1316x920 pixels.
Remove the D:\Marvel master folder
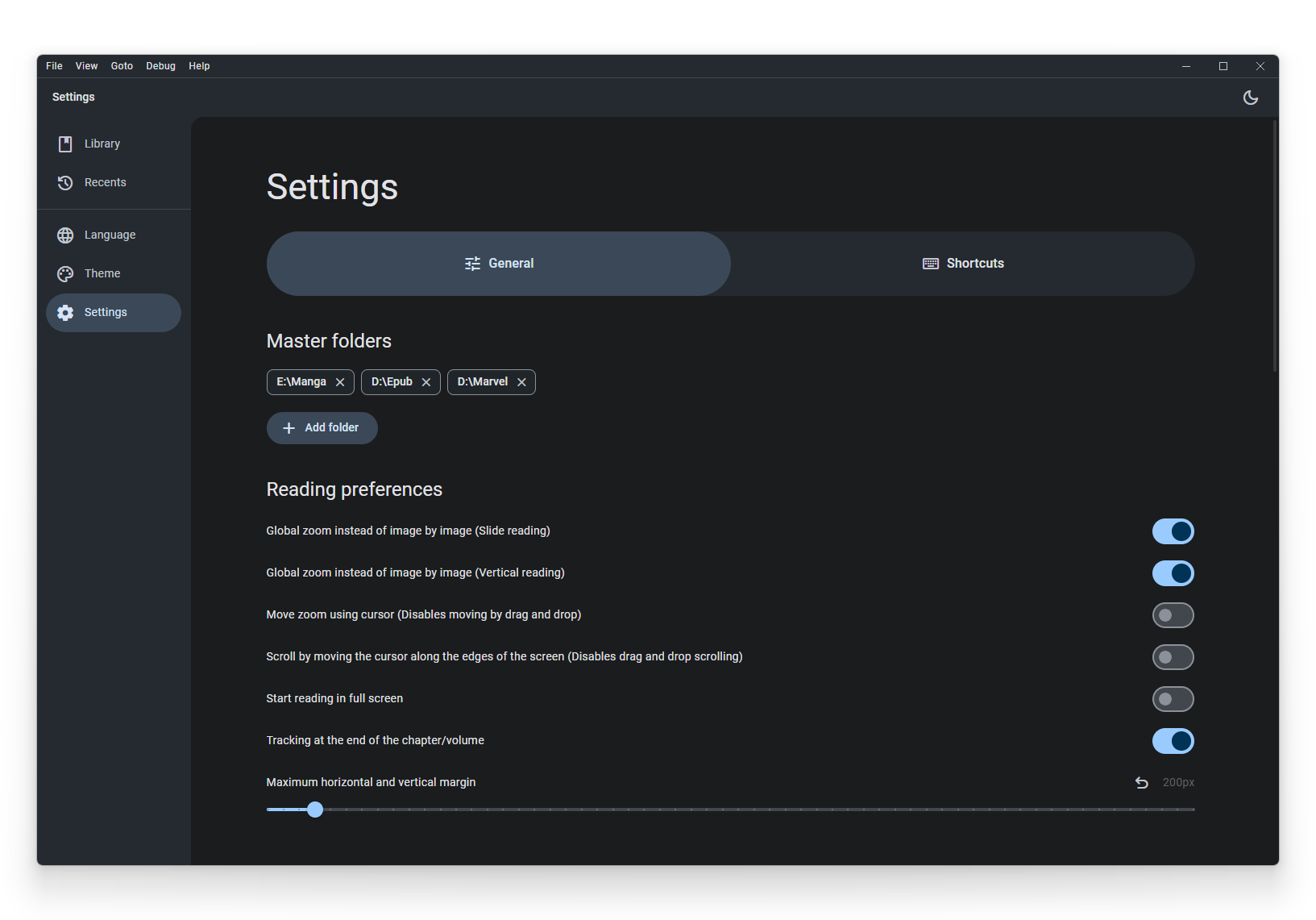pyautogui.click(x=521, y=382)
